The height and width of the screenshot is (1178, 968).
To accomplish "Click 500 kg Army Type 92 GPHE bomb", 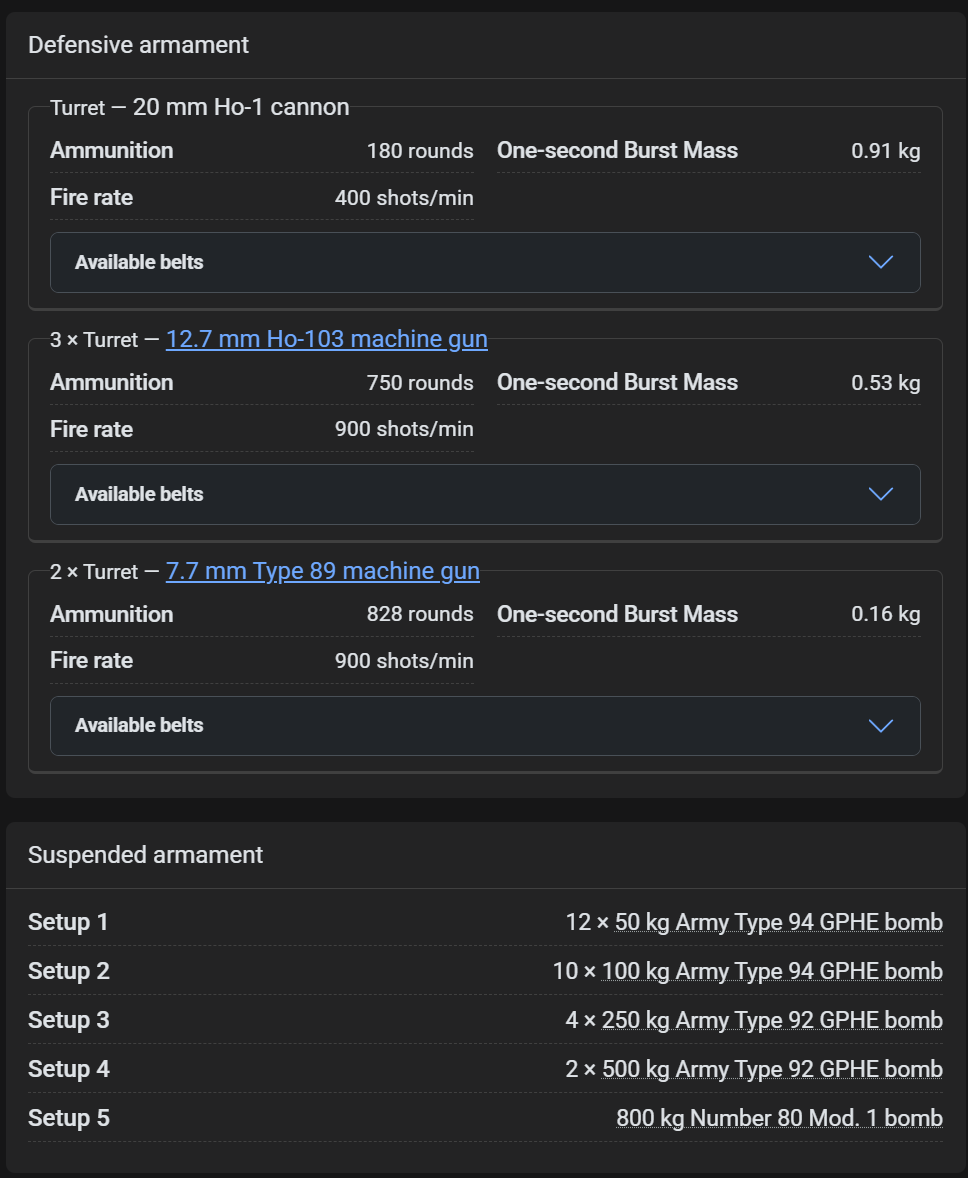I will point(772,1068).
